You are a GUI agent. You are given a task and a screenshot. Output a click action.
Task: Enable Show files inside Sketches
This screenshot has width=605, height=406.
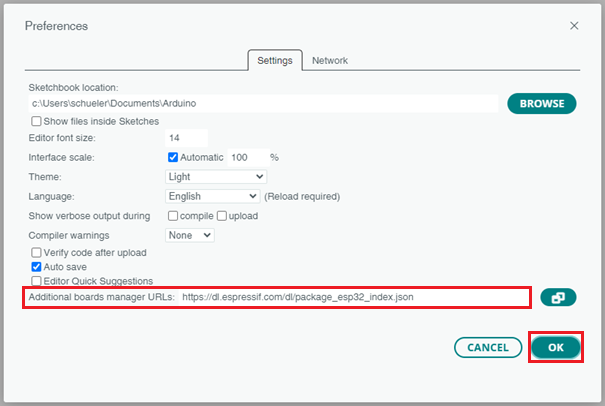click(x=37, y=121)
